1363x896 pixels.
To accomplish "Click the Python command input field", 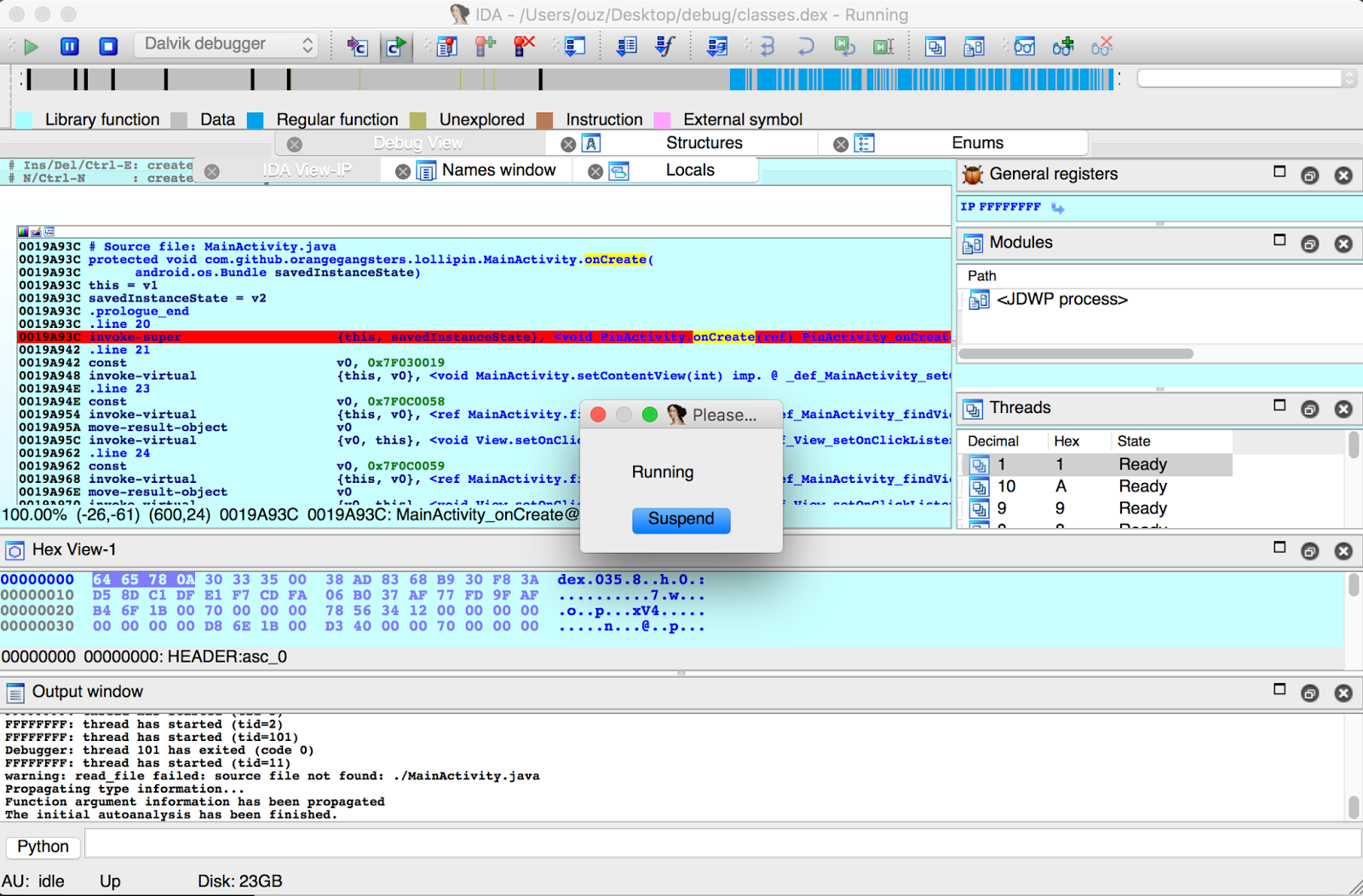I will pos(722,844).
